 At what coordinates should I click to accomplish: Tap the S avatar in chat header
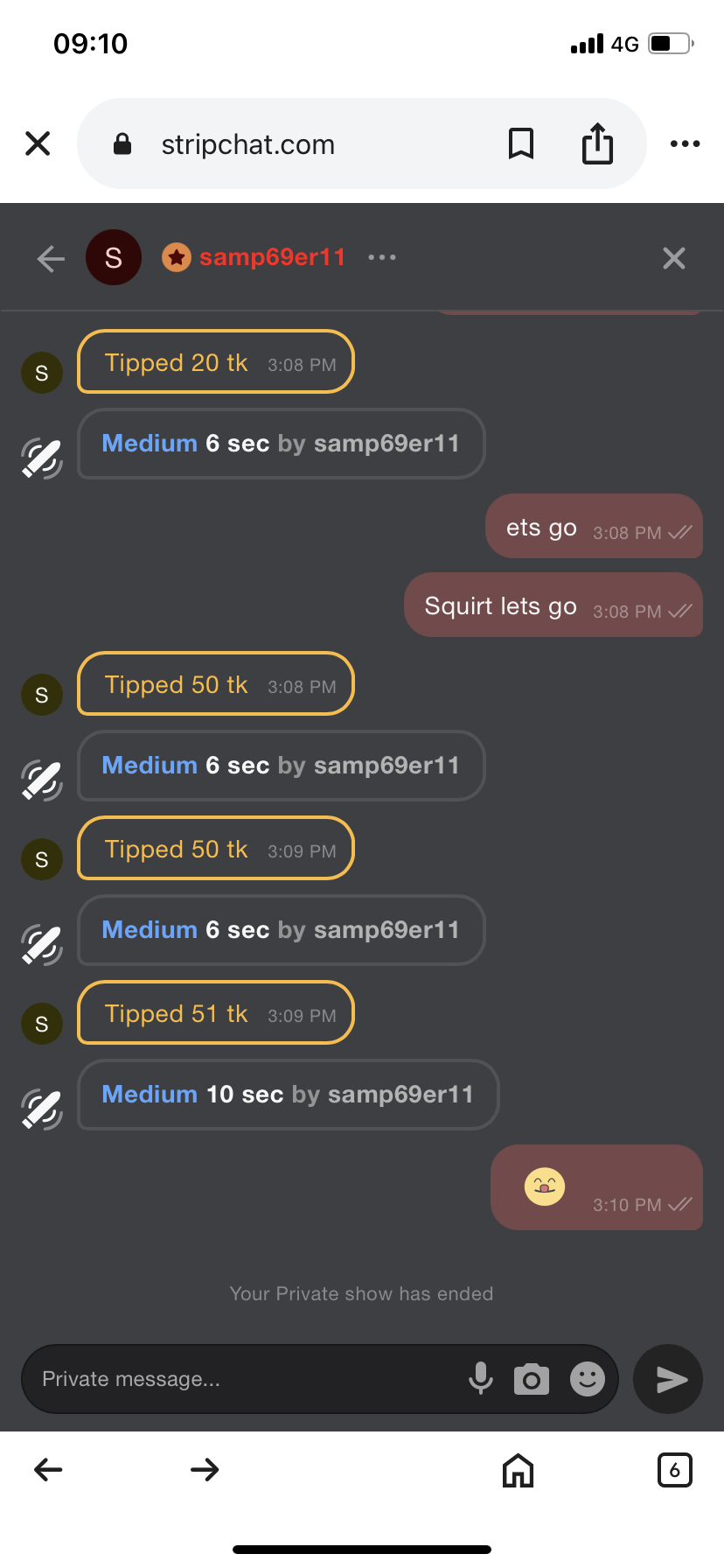(114, 257)
